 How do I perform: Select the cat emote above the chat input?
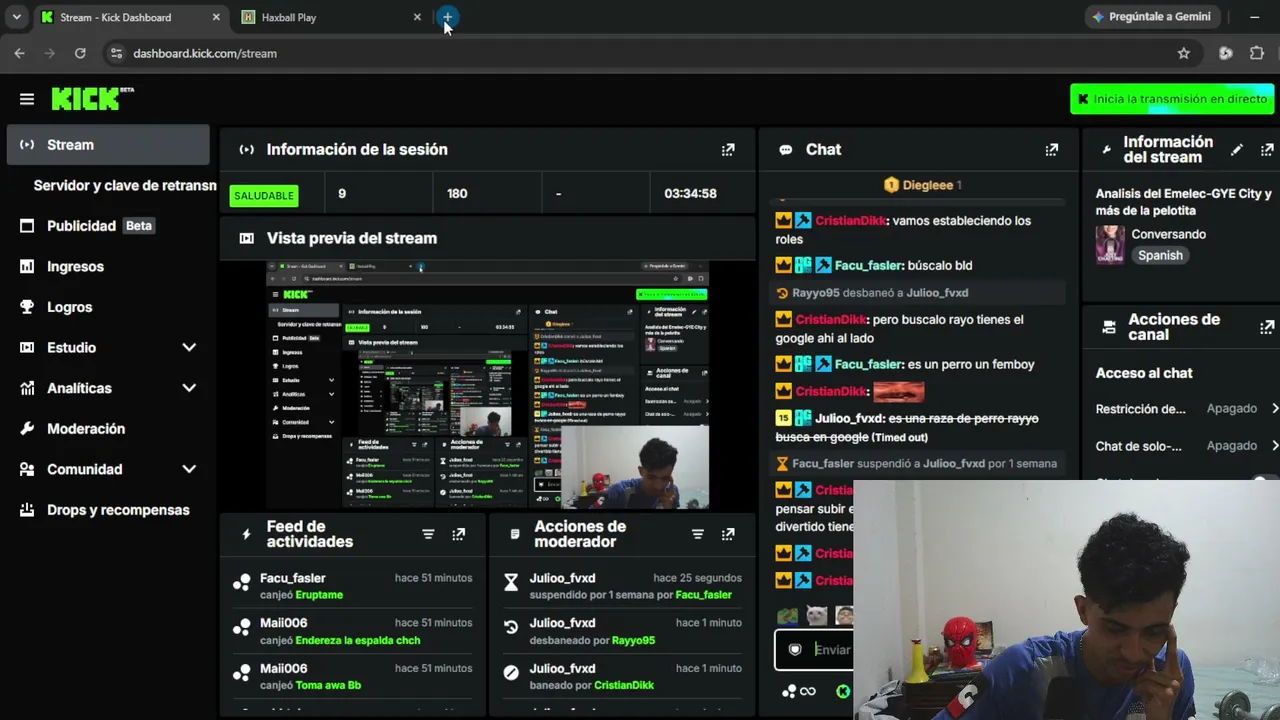coord(817,615)
